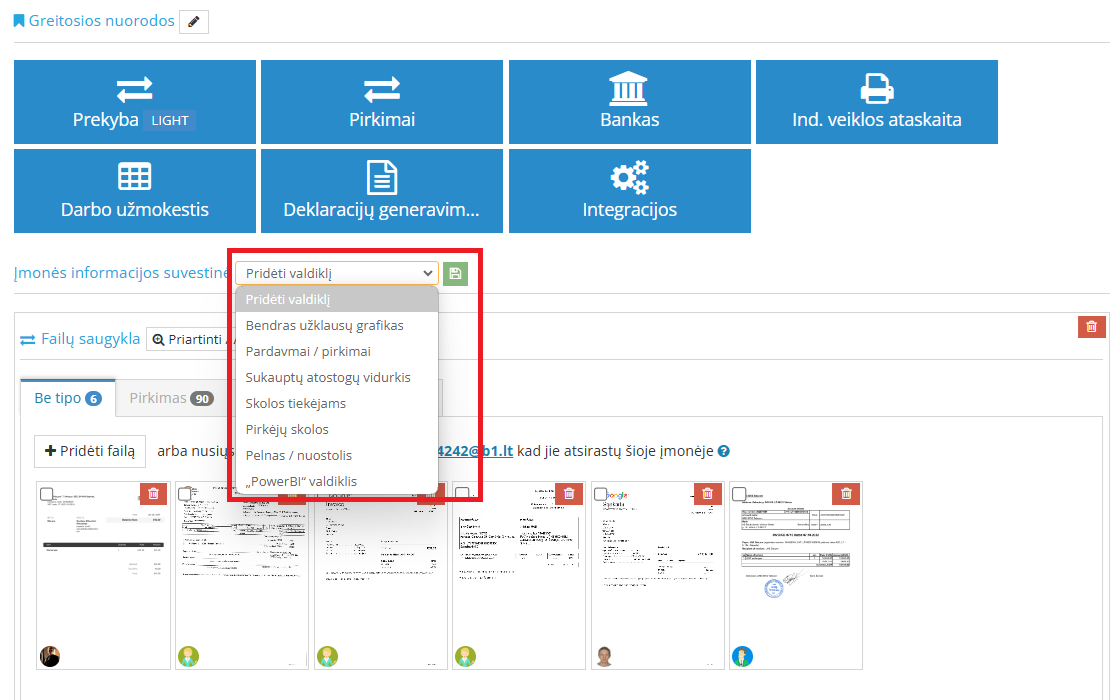Click trash icon on the first file thumbnail
The width and height of the screenshot is (1120, 700).
click(153, 494)
